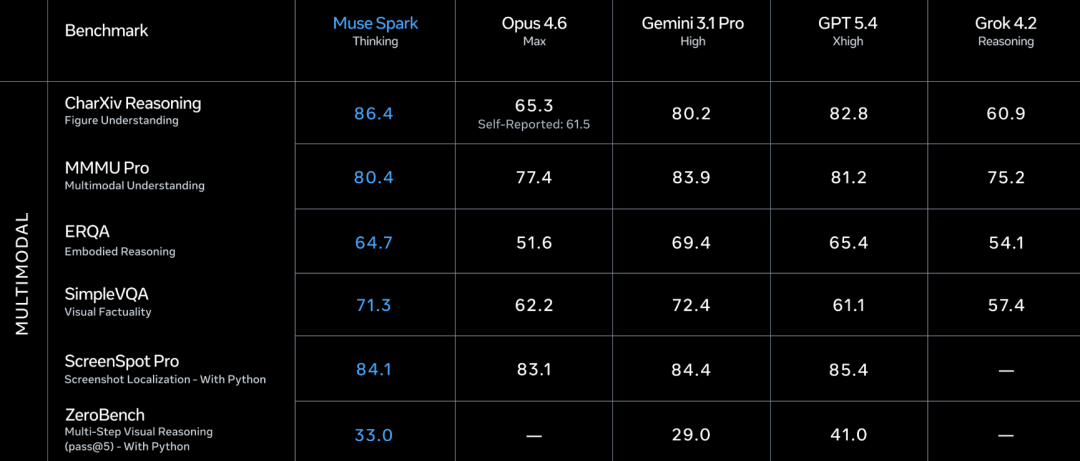The image size is (1080, 461).
Task: Select the Muse Spark Thinking column header
Action: coord(375,31)
